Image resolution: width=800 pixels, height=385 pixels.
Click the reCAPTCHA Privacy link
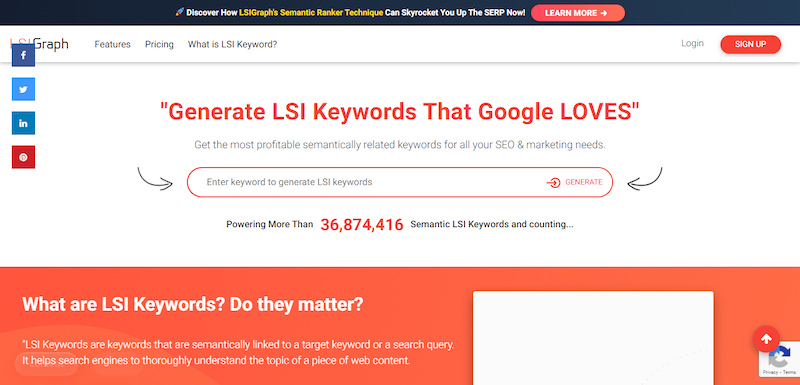pos(770,373)
